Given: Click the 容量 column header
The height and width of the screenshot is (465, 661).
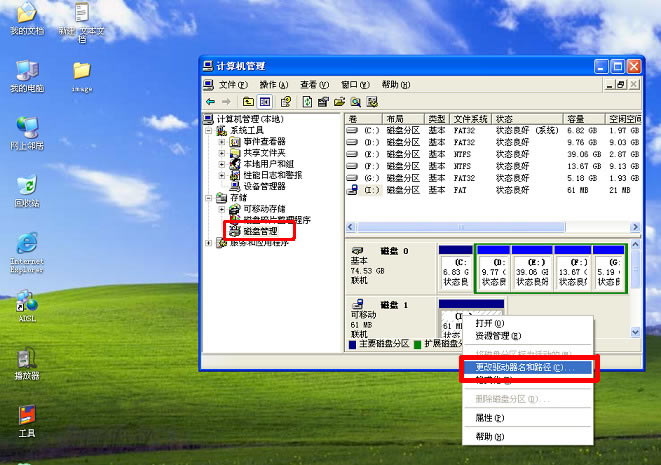Looking at the screenshot, I should (584, 119).
